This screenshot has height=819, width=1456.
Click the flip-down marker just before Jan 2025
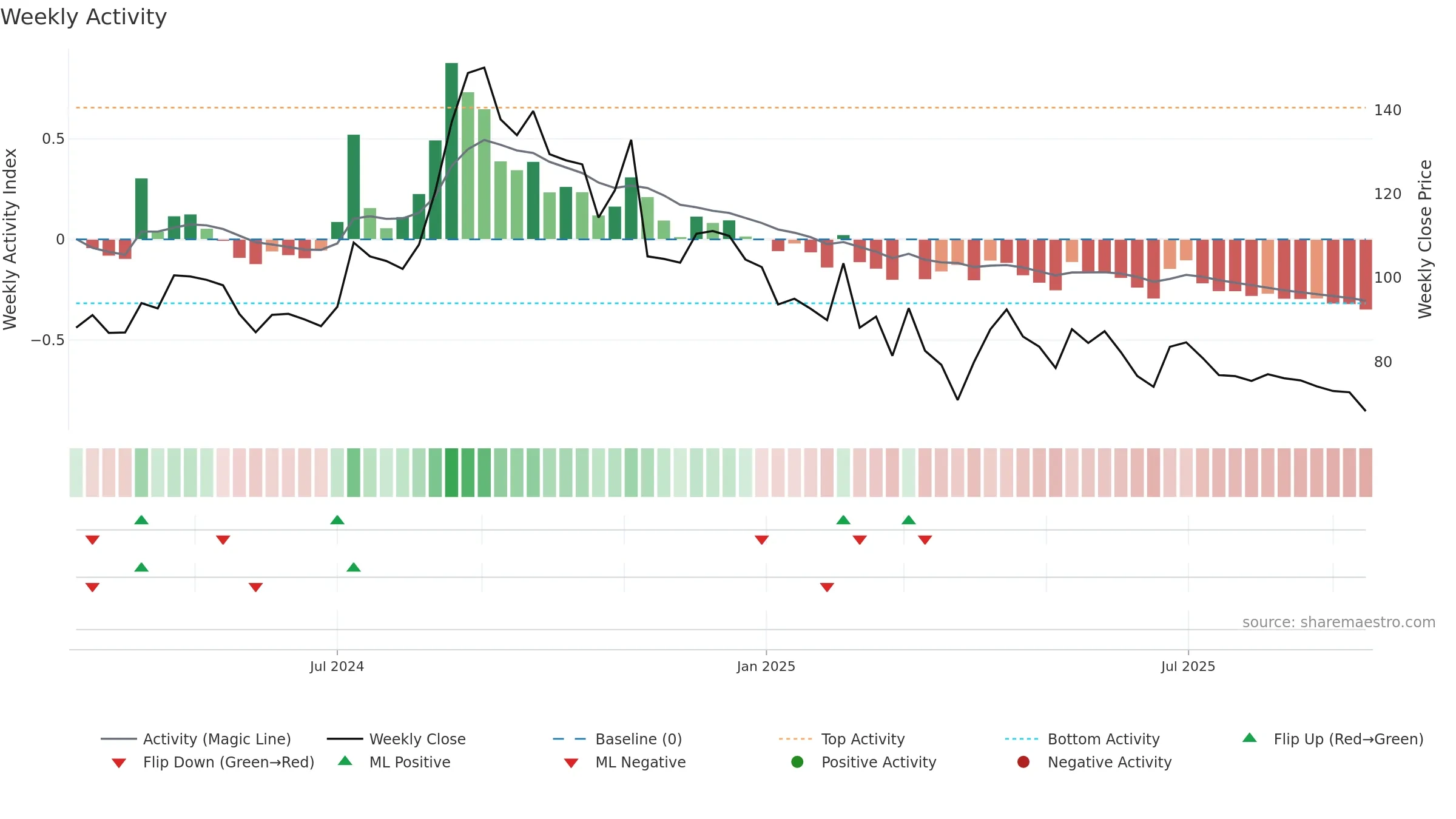point(762,540)
